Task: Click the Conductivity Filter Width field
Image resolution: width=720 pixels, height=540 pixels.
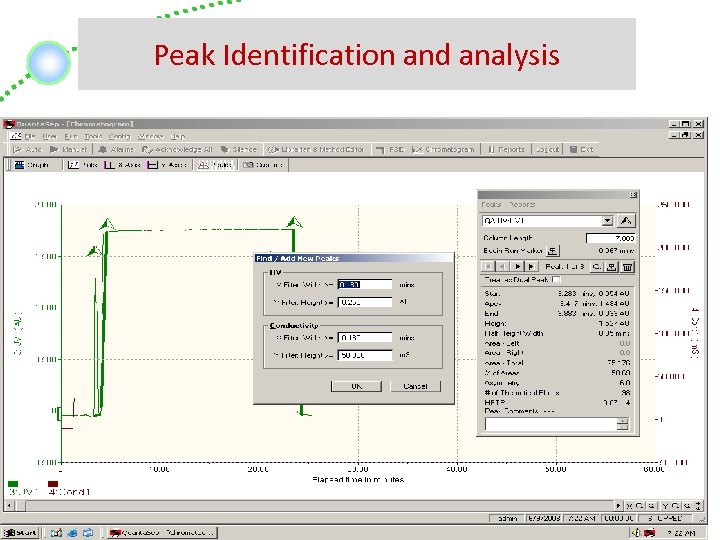Action: pyautogui.click(x=365, y=338)
